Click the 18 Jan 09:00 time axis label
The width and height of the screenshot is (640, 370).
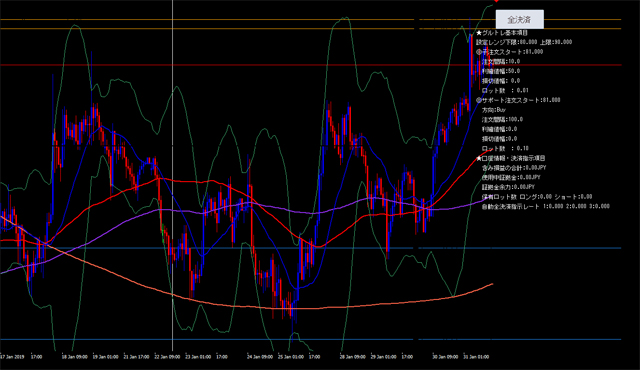coord(75,357)
